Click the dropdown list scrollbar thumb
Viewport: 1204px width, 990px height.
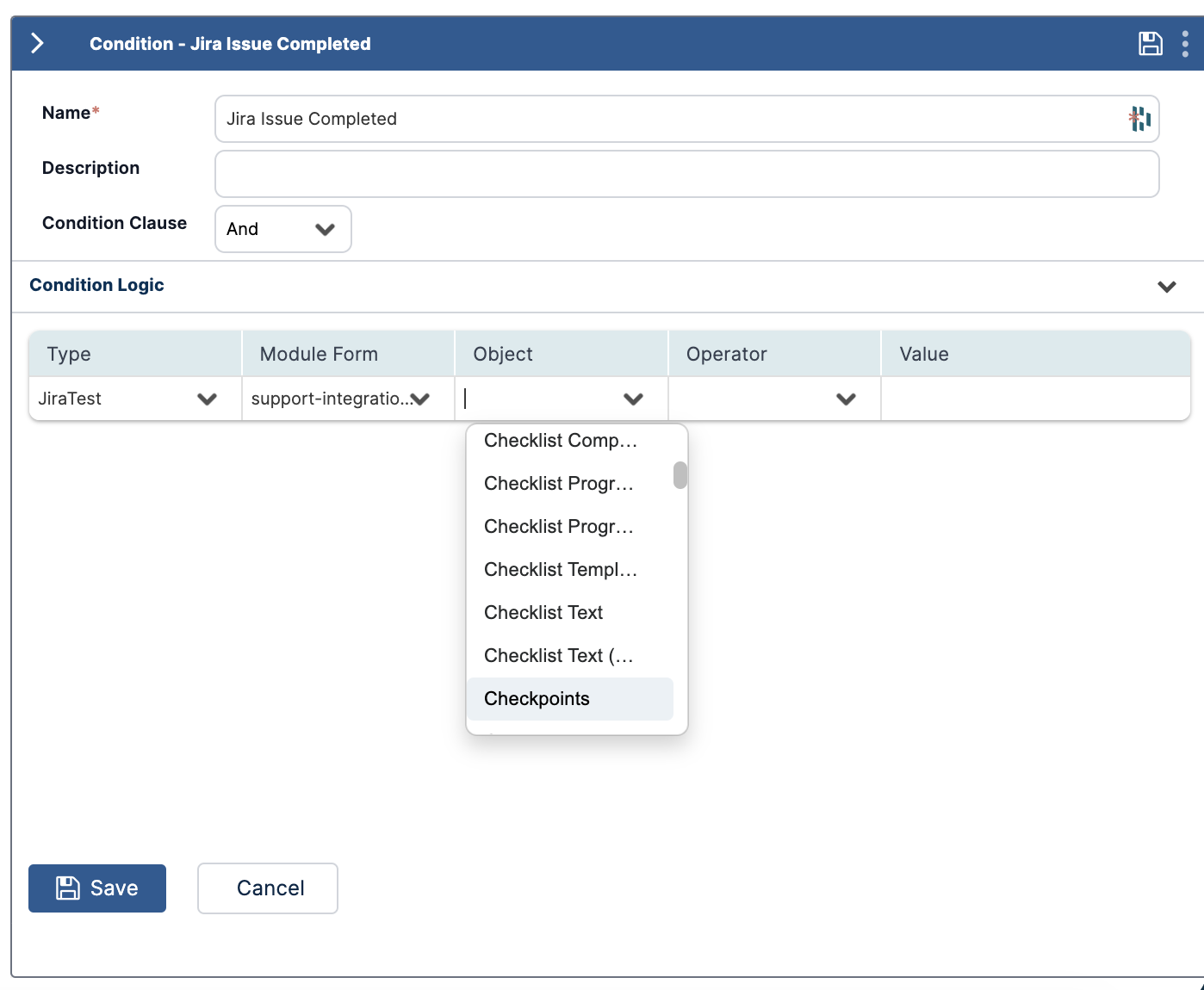(680, 475)
